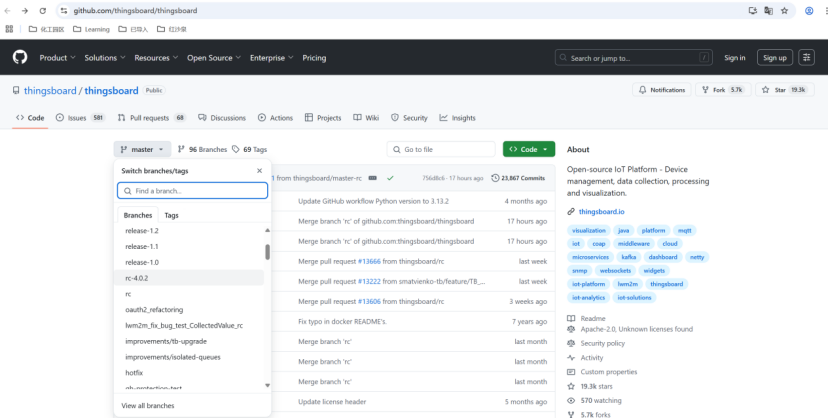Image resolution: width=828 pixels, height=418 pixels.
Task: Click the GitHub logo icon
Action: [20, 57]
